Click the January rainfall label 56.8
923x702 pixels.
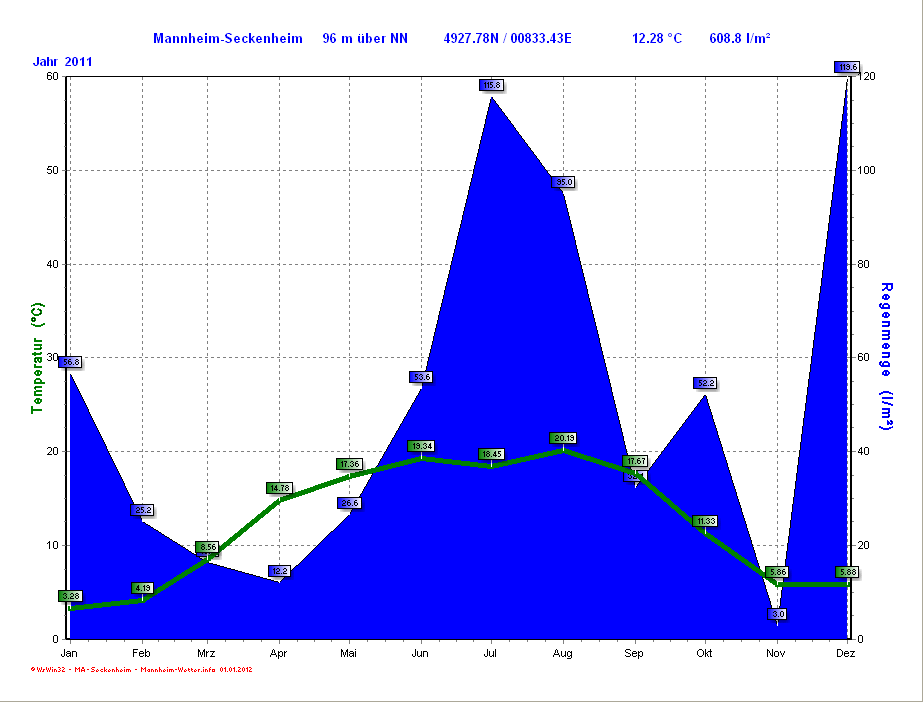click(69, 362)
